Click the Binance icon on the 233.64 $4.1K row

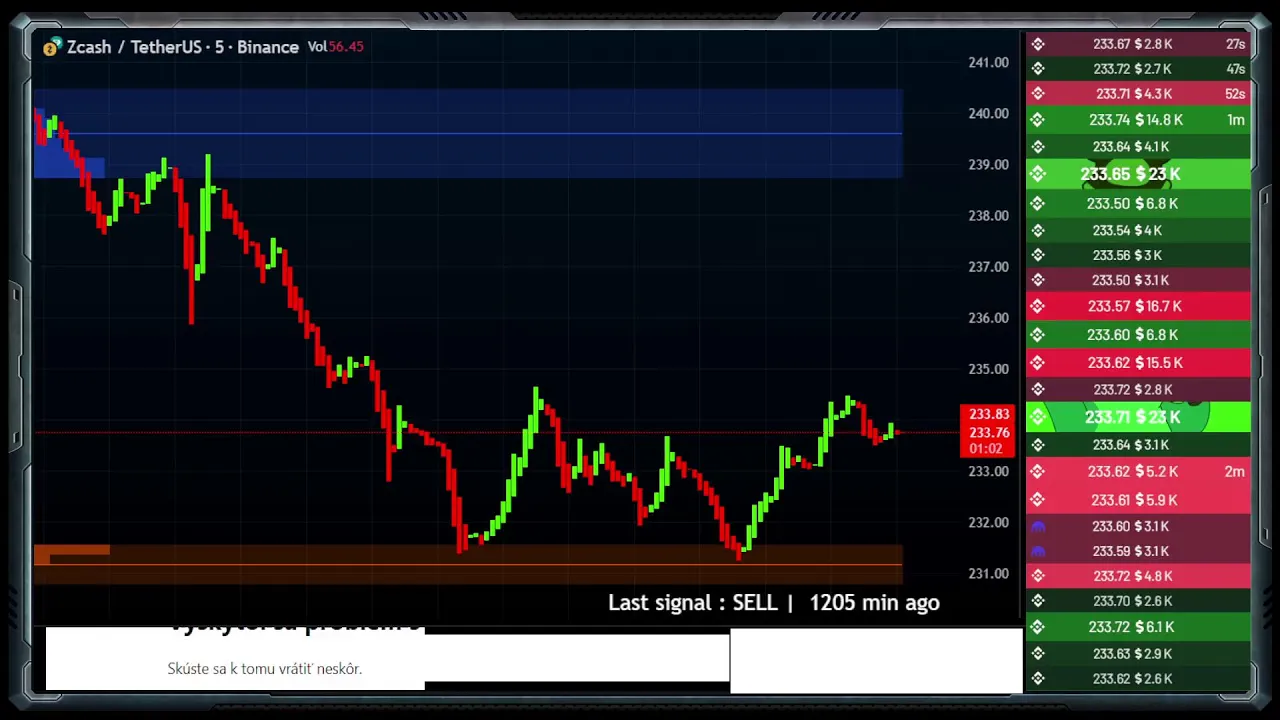tap(1038, 147)
